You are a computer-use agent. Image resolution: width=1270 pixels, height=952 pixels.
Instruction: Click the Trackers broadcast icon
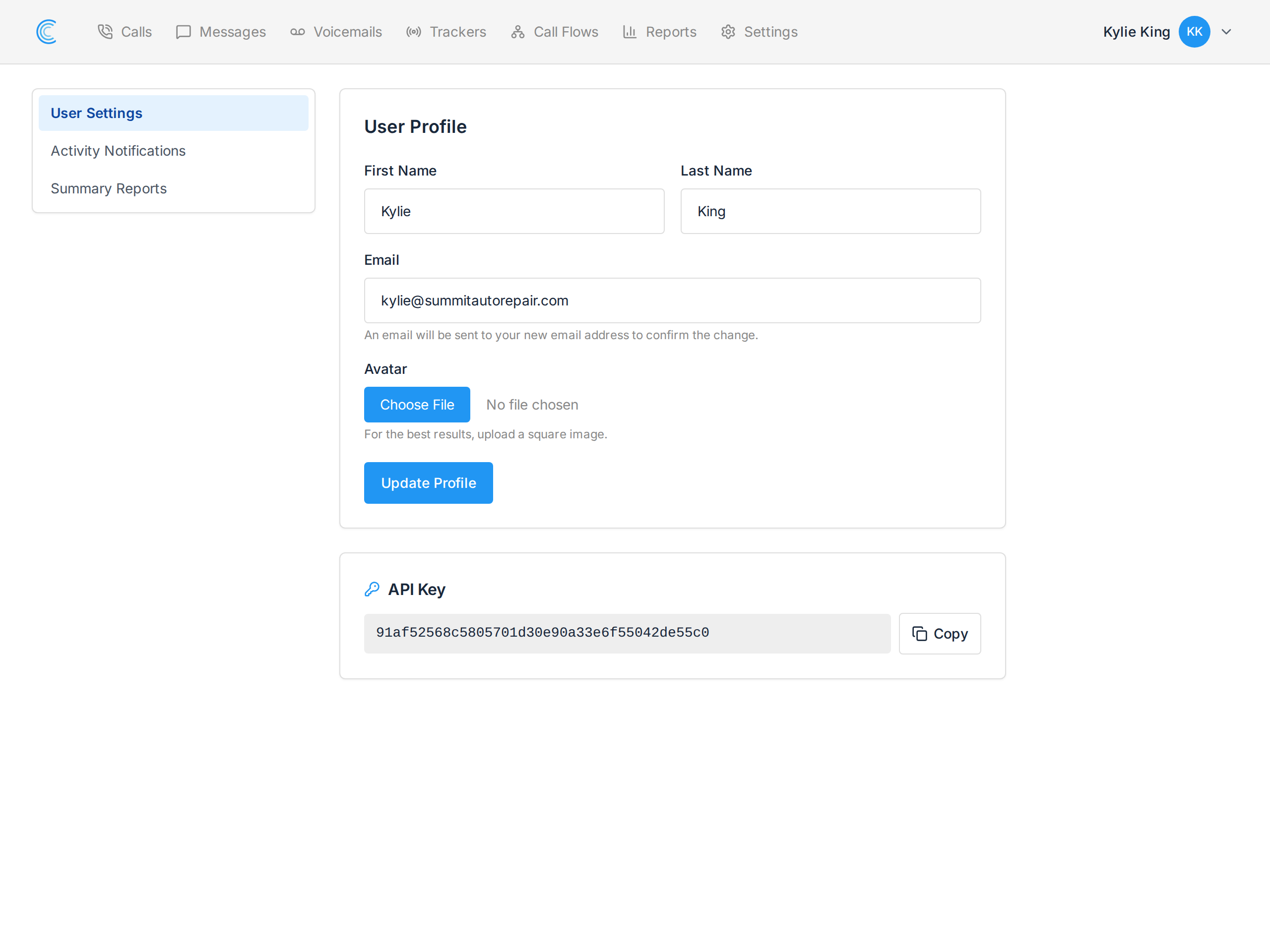click(x=413, y=32)
